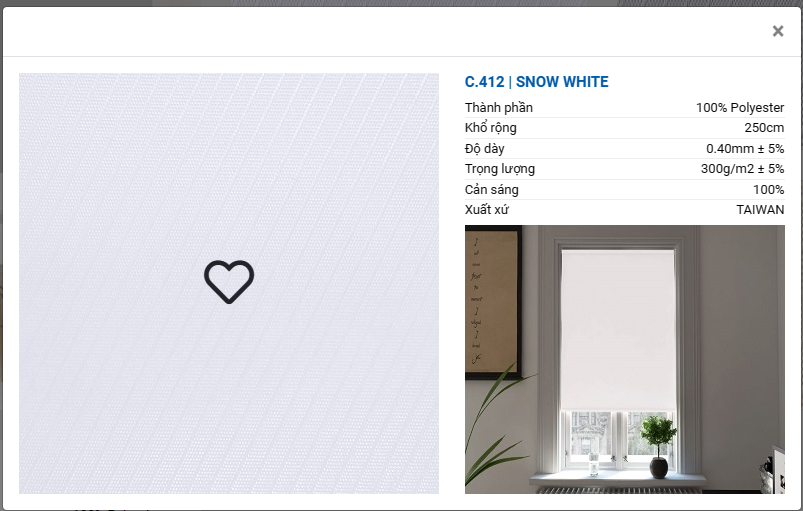
Task: Click the small potted tree on windowsill
Action: coord(659,447)
